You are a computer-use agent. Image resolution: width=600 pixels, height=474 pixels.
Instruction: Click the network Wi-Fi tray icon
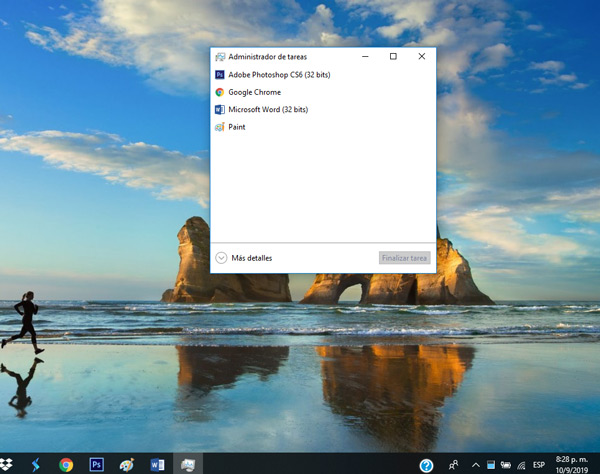point(521,465)
